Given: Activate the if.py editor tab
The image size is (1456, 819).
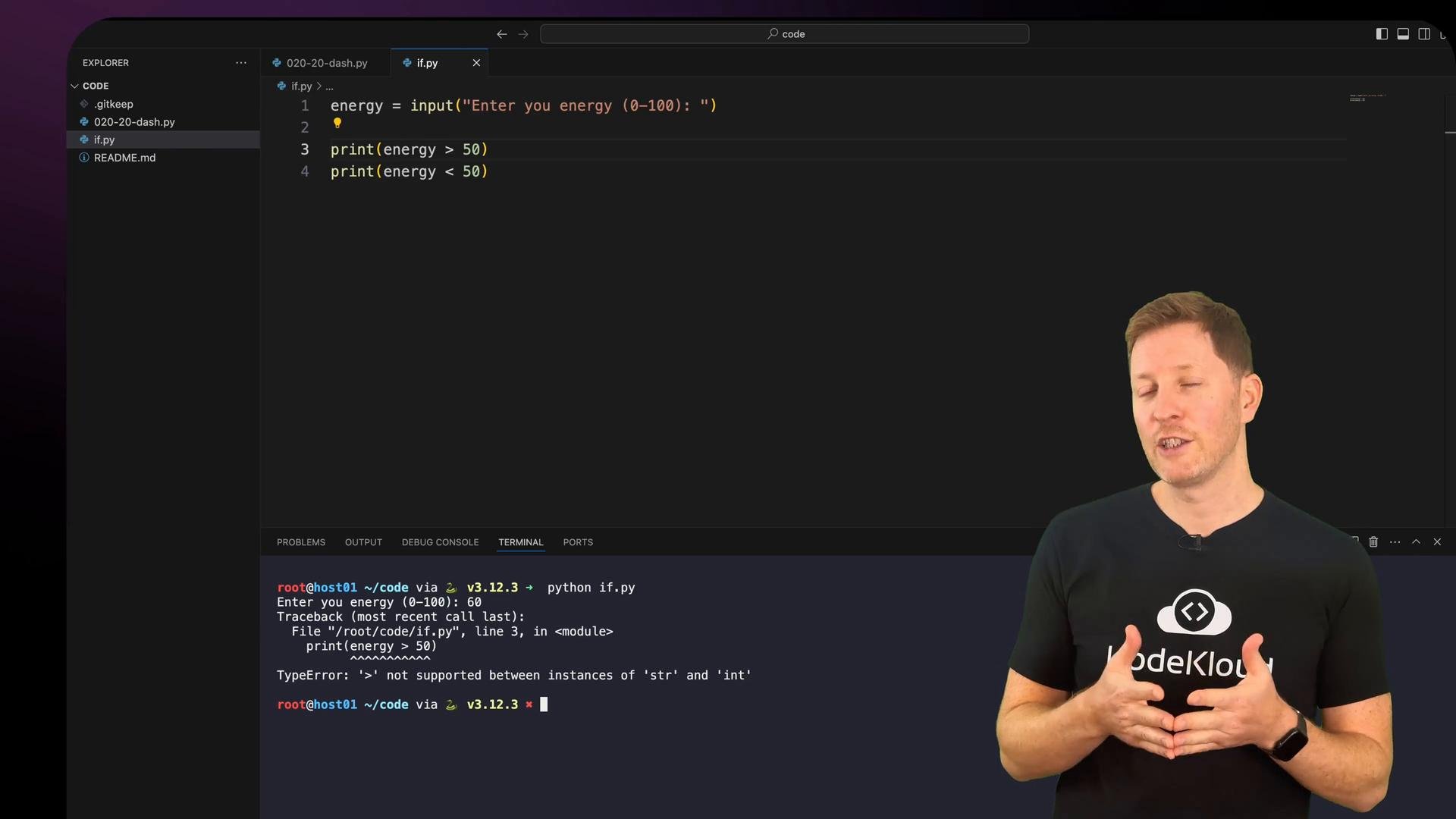Looking at the screenshot, I should (x=427, y=63).
